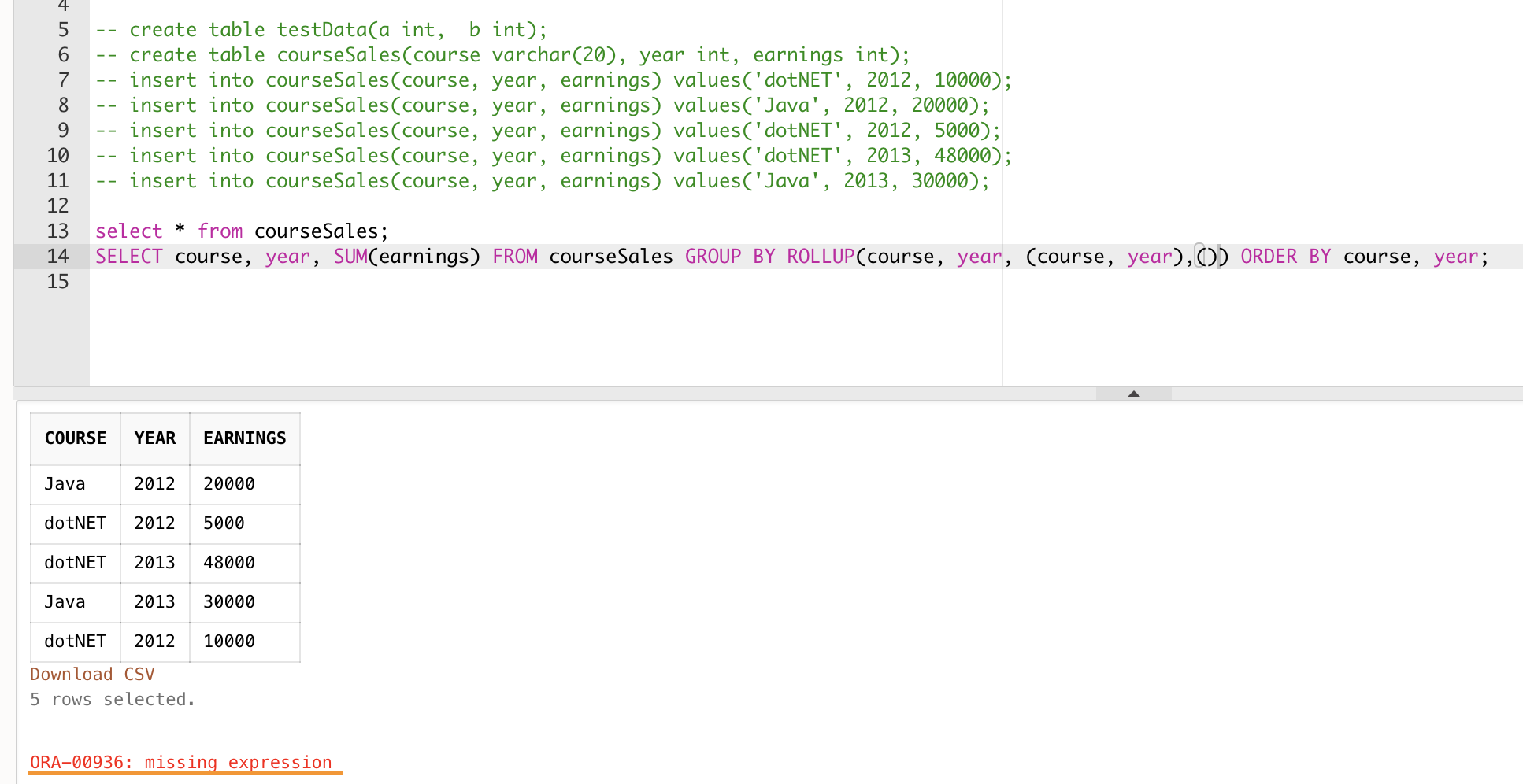
Task: Click the 2013 year cell in the Java row
Action: coord(155,602)
